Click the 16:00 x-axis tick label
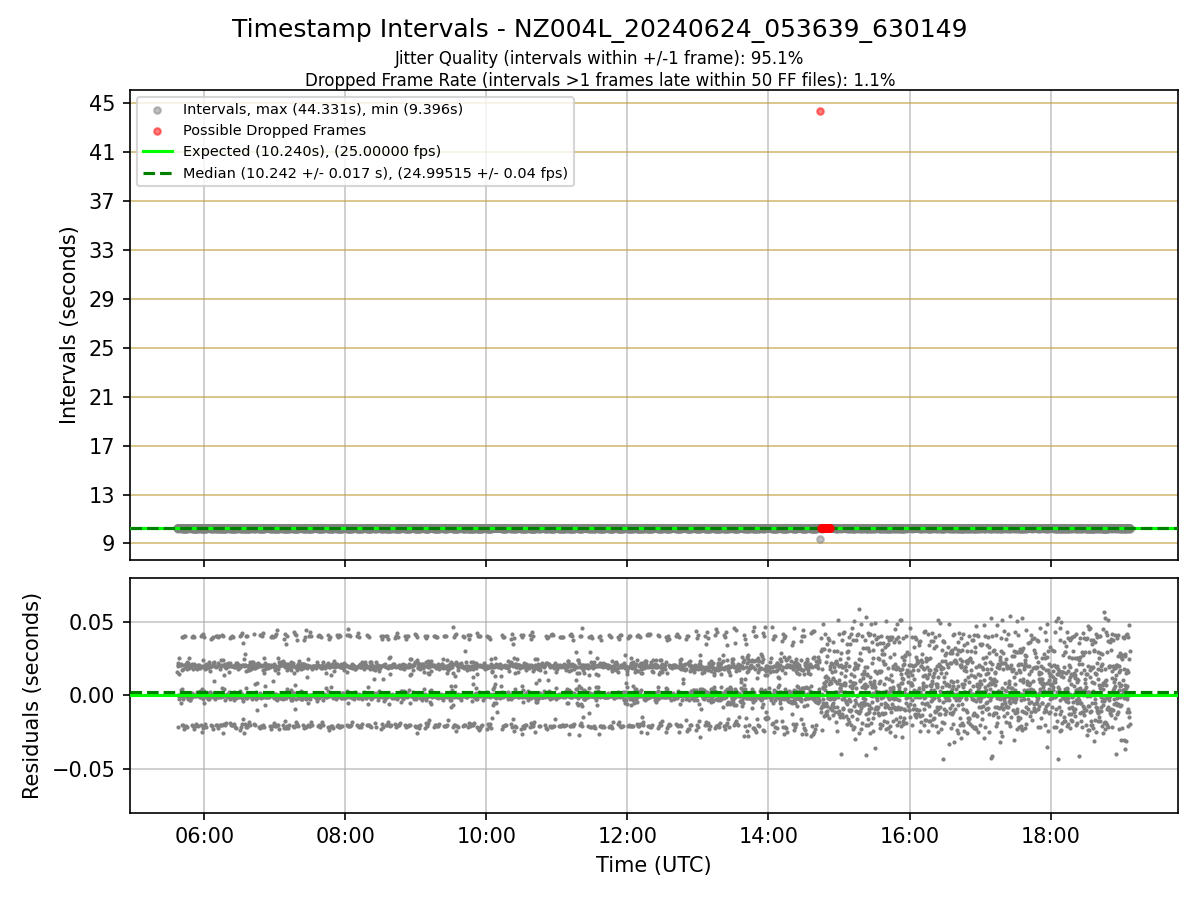1200x900 pixels. coord(909,834)
